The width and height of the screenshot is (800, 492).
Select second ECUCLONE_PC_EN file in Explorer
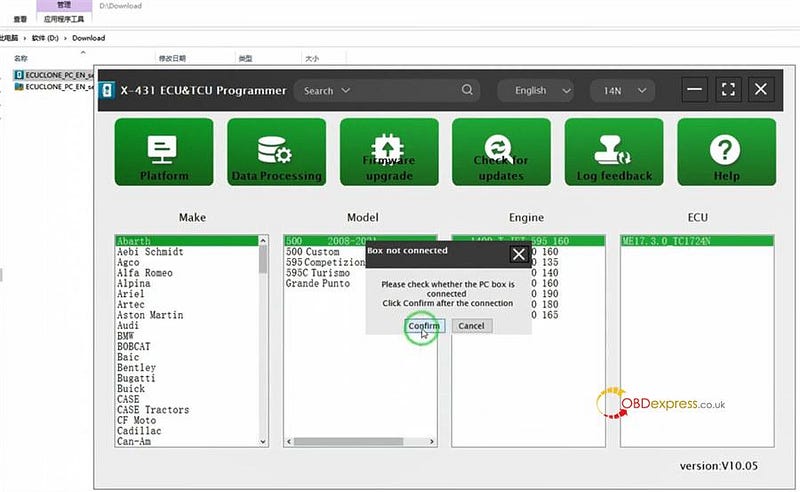pos(54,87)
